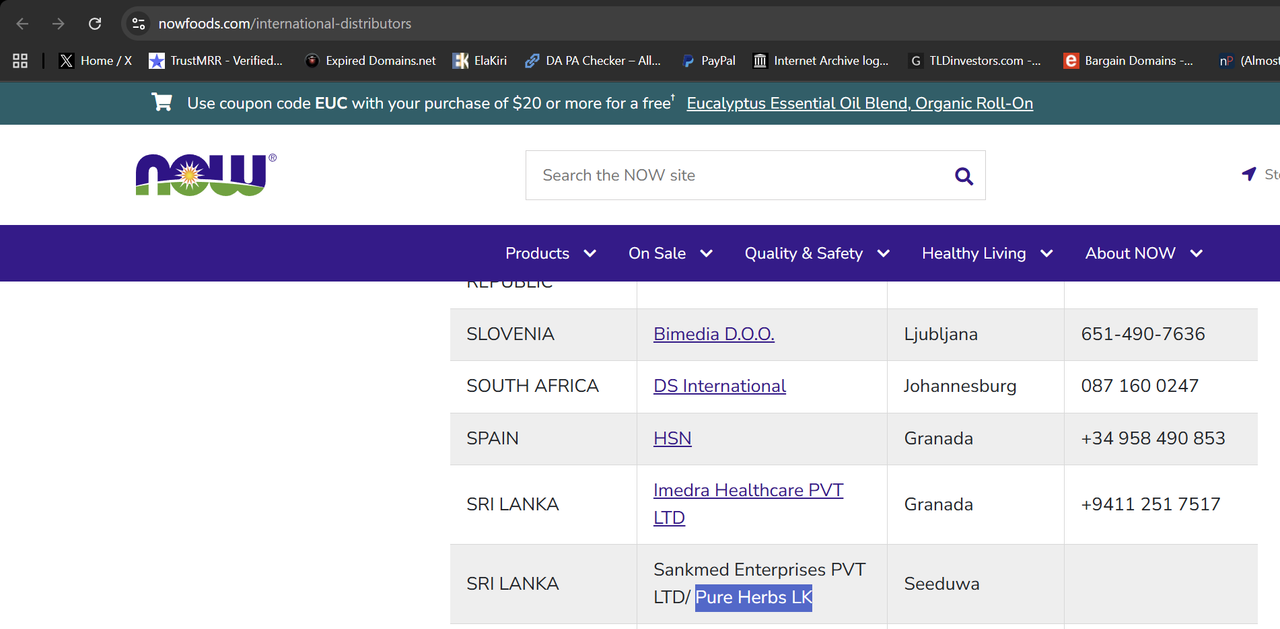Open the apps grid icon in bookmarks bar
Viewport: 1280px width, 629px height.
[20, 61]
